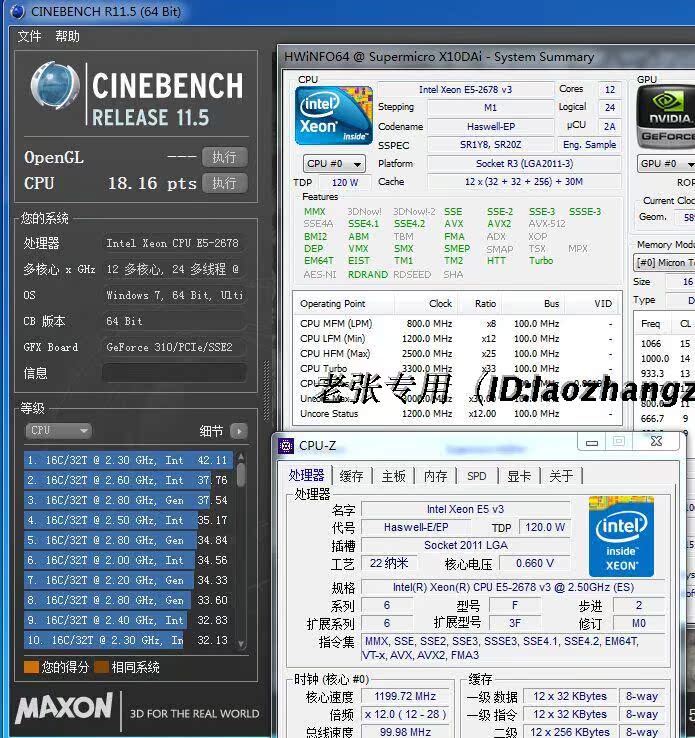This screenshot has height=738, width=695.
Task: Select ranking row 5 with score 34.84
Action: pyautogui.click(x=128, y=540)
